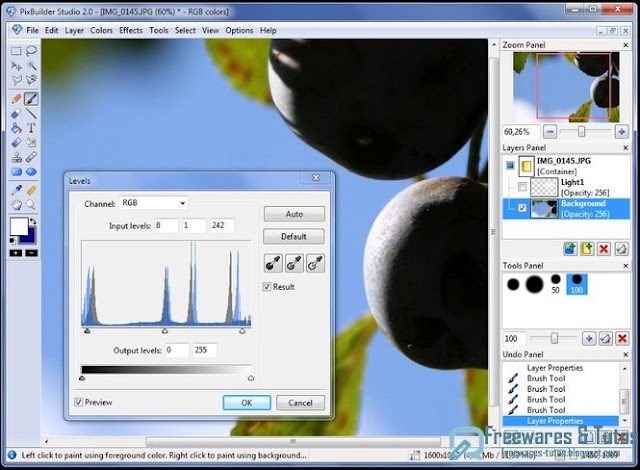This screenshot has width=640, height=470.
Task: Select the Paint Bucket fill tool
Action: point(16,128)
